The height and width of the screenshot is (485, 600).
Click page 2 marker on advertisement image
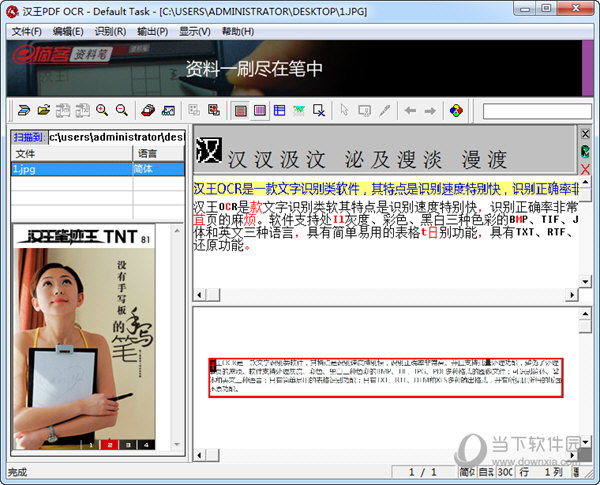[109, 445]
